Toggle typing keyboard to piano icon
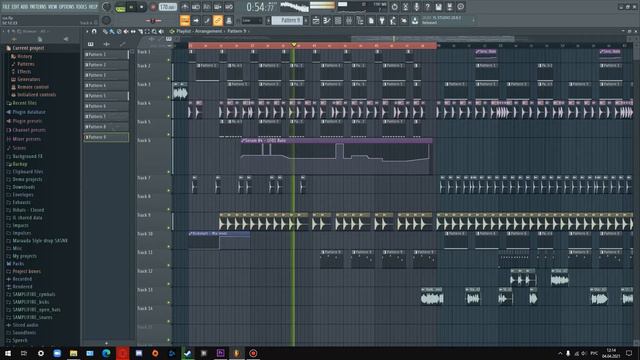 pos(185,20)
